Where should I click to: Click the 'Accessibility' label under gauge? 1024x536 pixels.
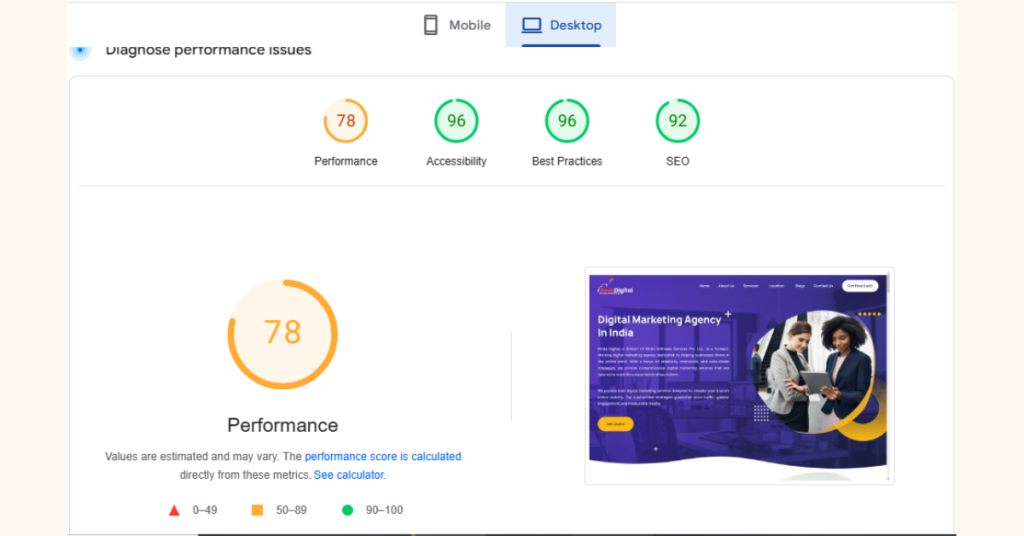(456, 161)
